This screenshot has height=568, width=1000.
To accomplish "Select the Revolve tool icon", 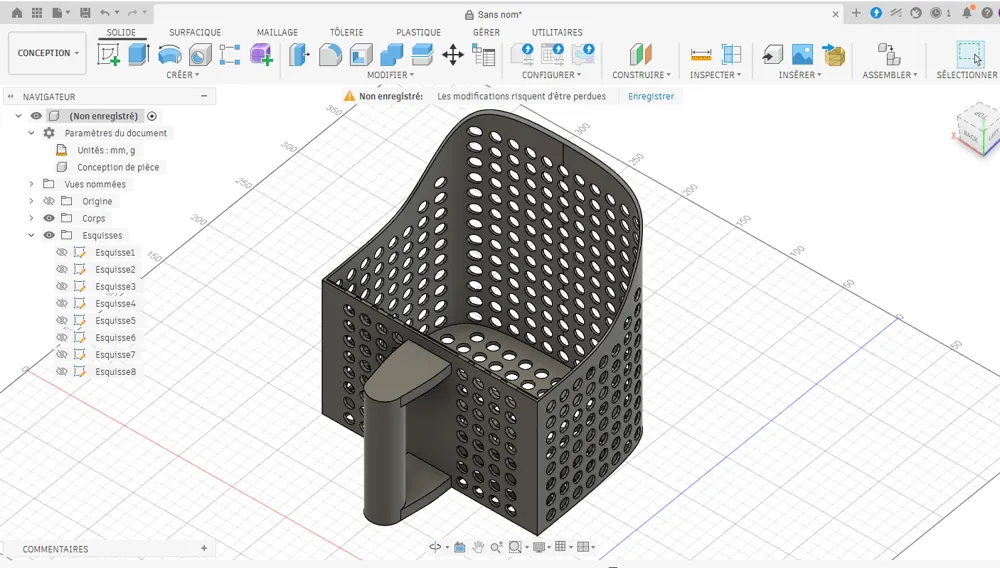I will (x=170, y=55).
